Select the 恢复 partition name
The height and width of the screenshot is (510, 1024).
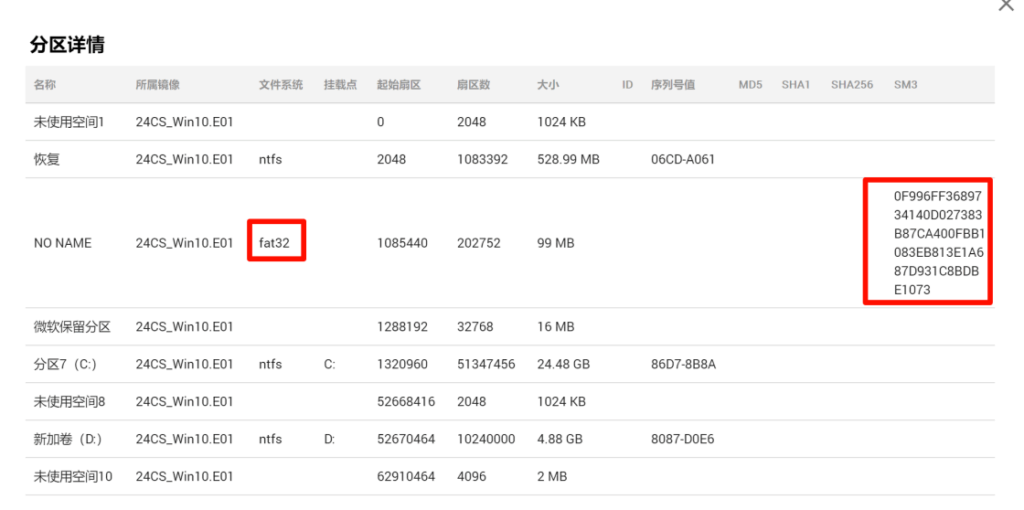47,159
